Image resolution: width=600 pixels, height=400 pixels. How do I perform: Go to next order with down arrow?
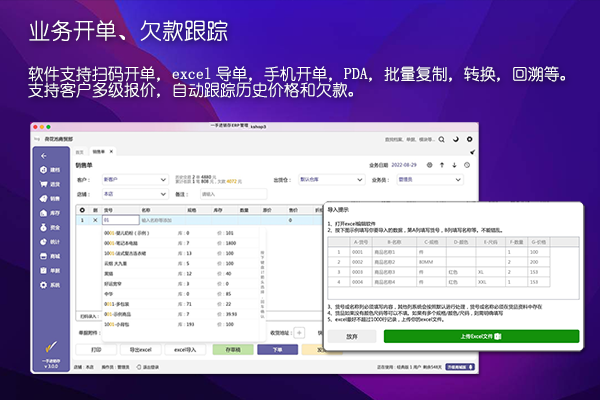[455, 165]
